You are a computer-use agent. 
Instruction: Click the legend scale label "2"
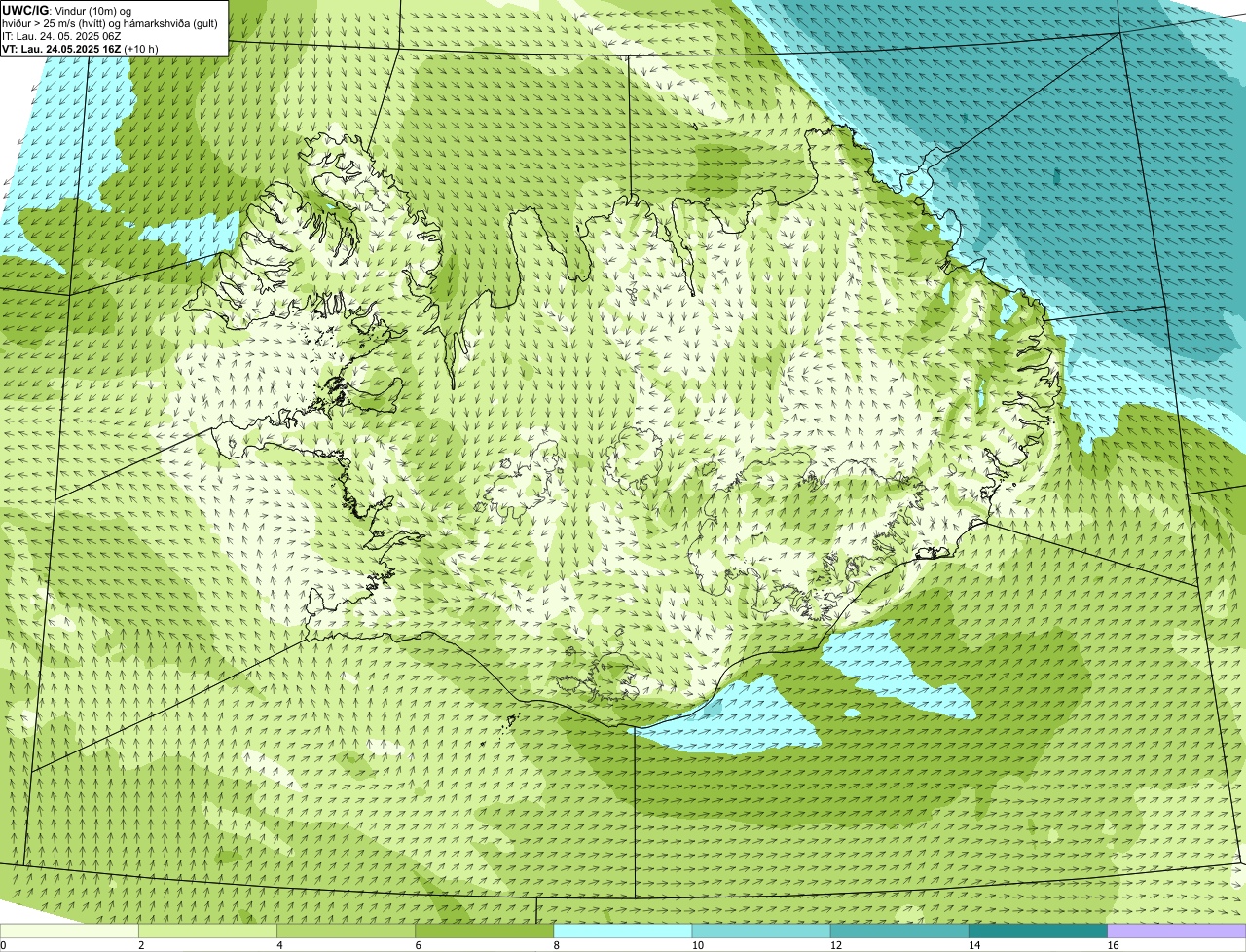coord(141,945)
